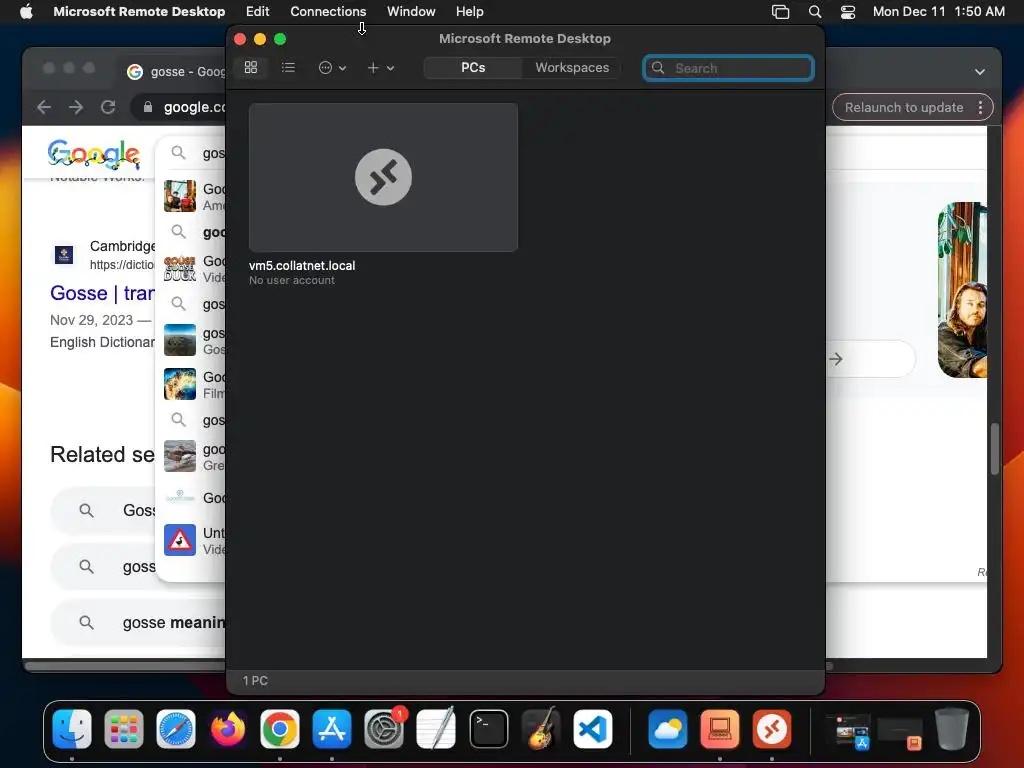
Task: Select the PCs tab
Action: [x=473, y=67]
